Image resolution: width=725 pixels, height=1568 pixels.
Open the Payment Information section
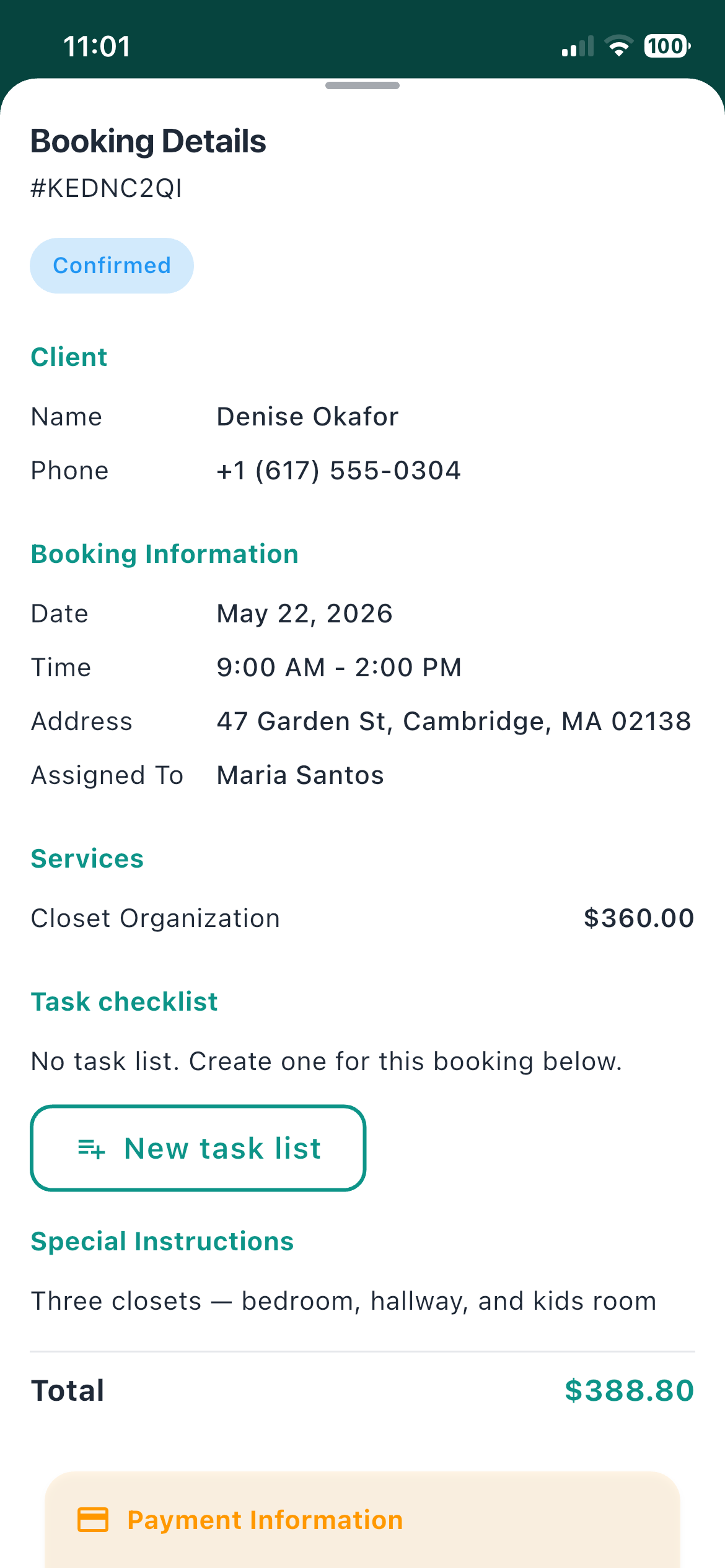pyautogui.click(x=362, y=1520)
